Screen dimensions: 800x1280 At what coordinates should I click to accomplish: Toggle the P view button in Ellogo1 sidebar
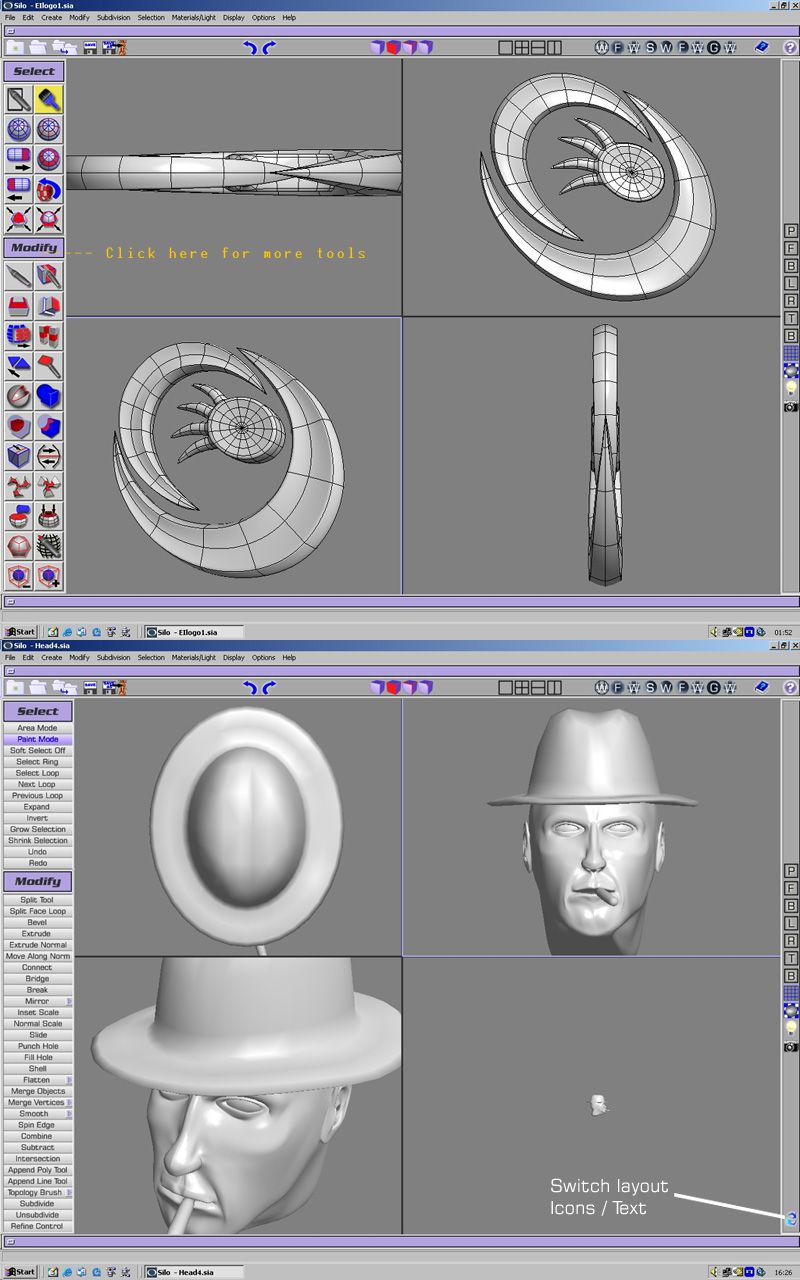coord(791,230)
